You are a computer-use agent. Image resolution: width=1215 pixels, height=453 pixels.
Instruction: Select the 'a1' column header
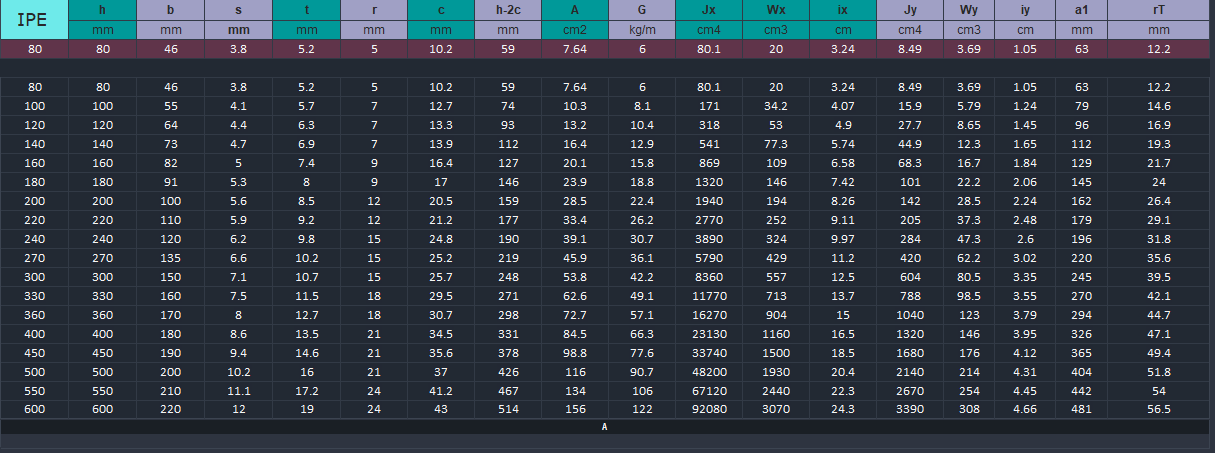[x=1081, y=10]
